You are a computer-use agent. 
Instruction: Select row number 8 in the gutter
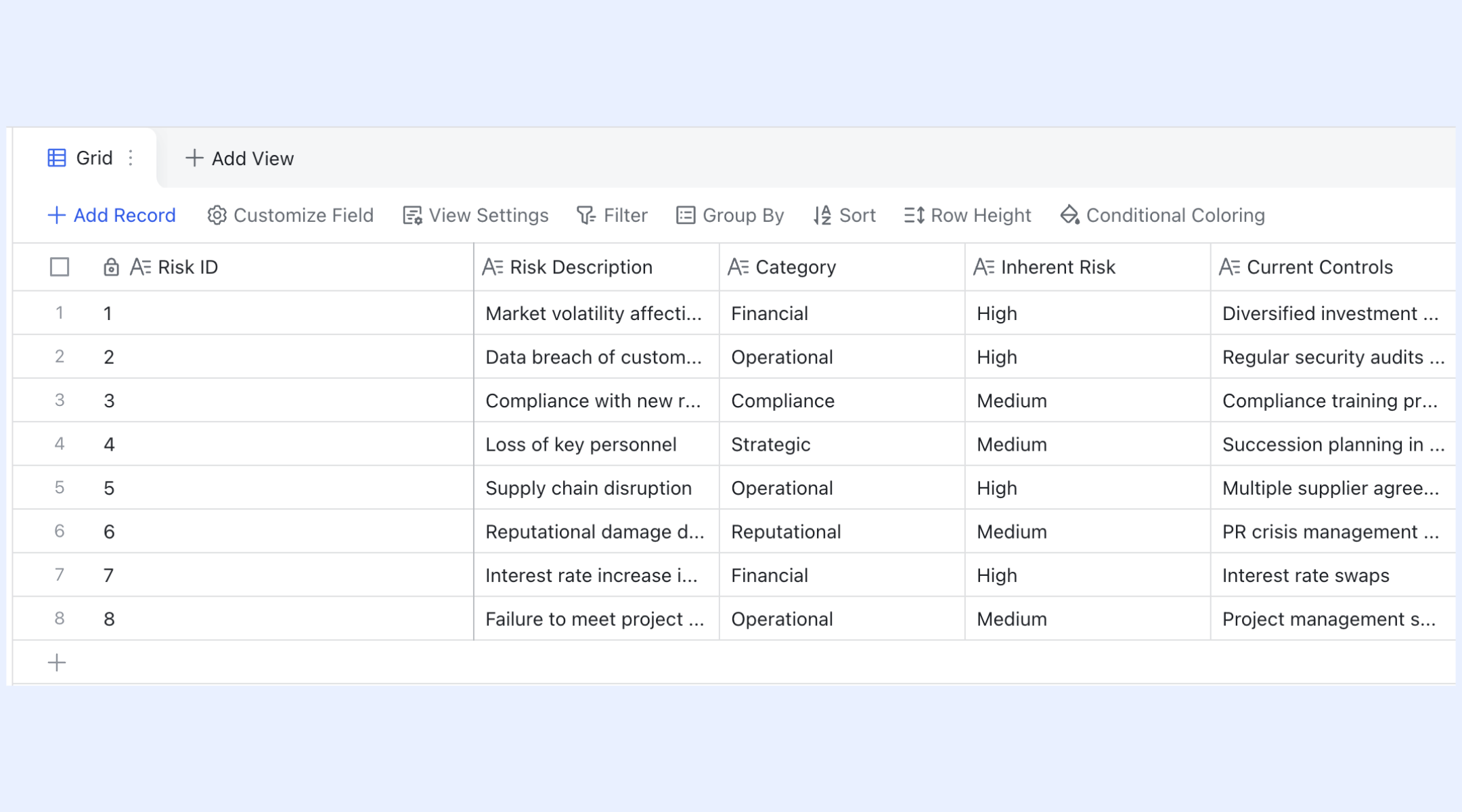pyautogui.click(x=60, y=618)
